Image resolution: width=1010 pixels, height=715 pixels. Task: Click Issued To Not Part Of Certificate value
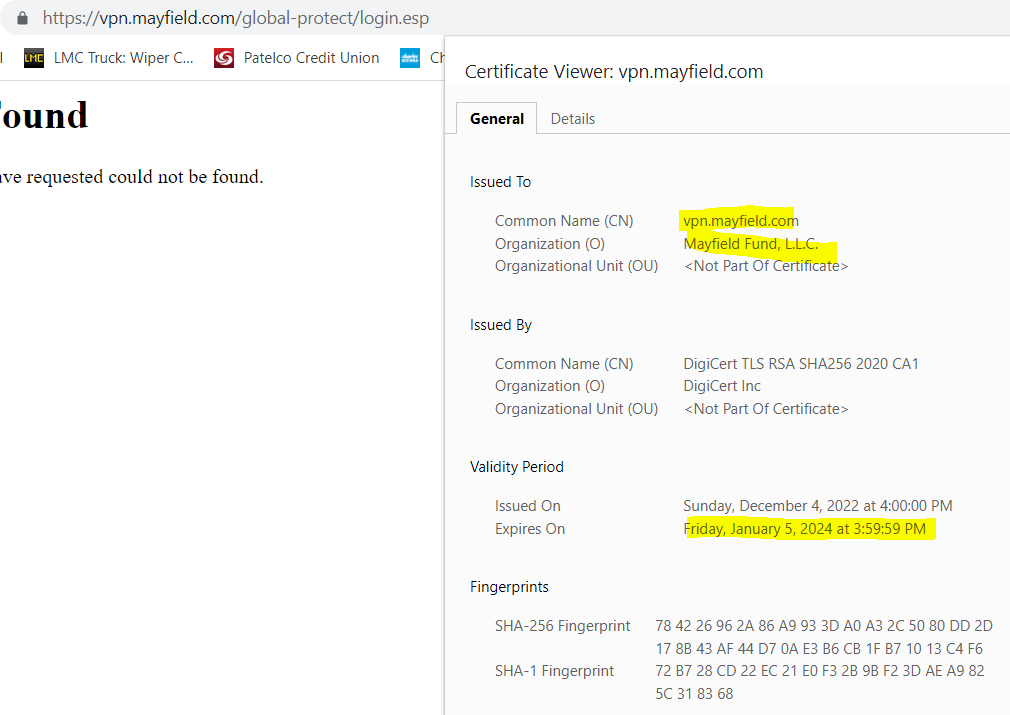point(765,266)
